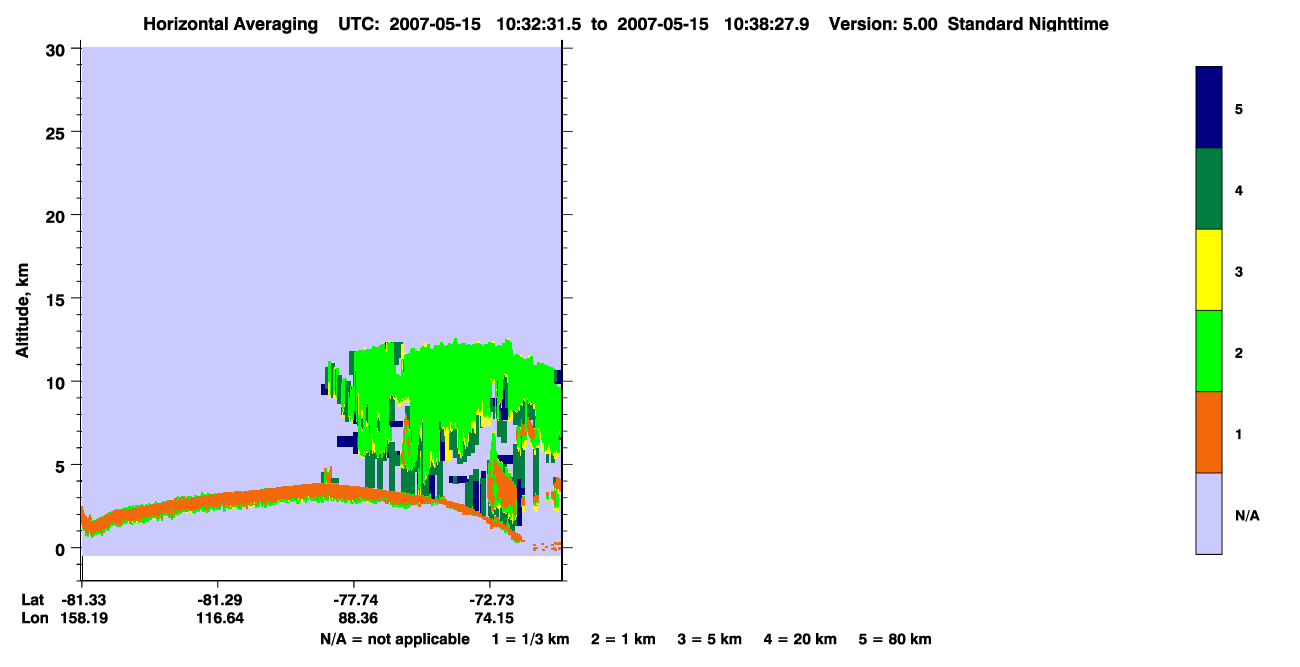Viewport: 1300px width, 667px height.
Task: Click the bright green colorbar segment labeled 2
Action: [x=1208, y=351]
